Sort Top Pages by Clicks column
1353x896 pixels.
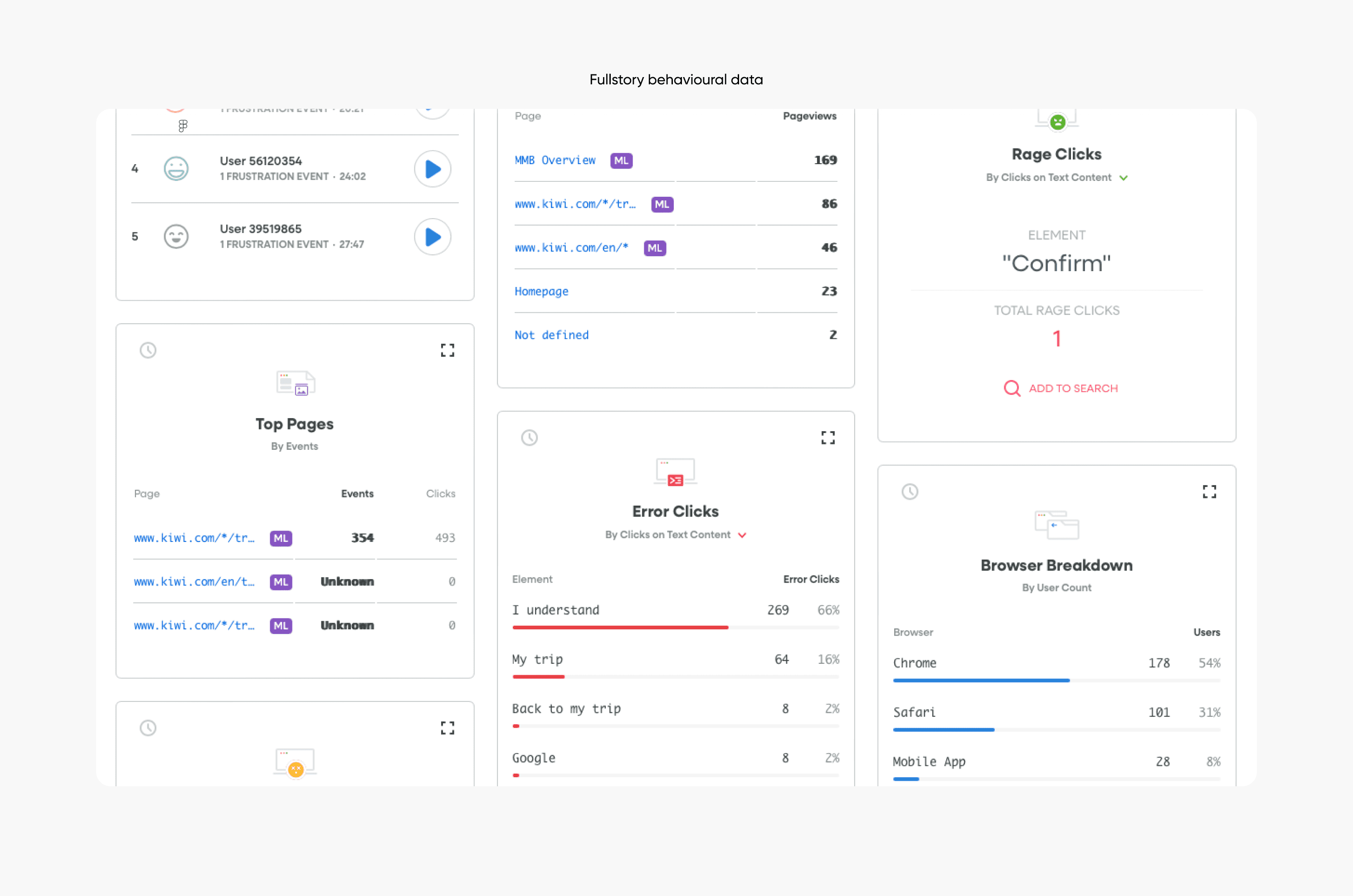point(441,494)
